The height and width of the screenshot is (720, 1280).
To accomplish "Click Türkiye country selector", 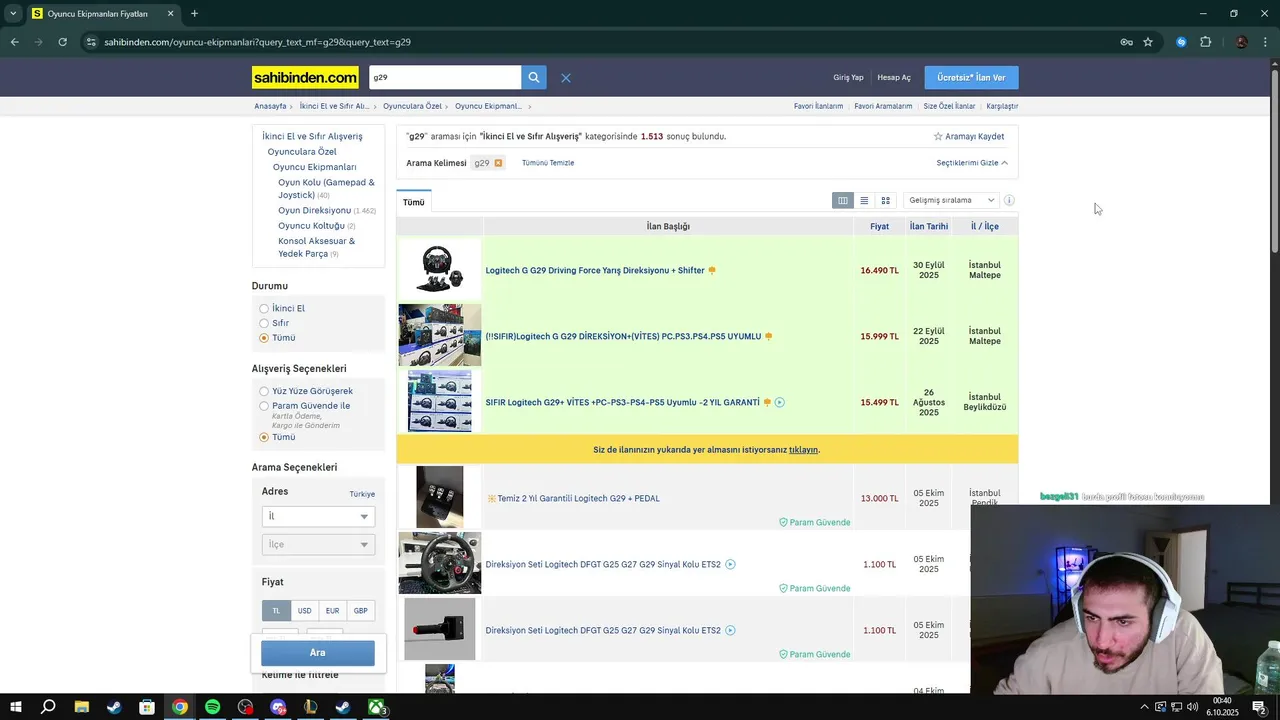I will [362, 494].
